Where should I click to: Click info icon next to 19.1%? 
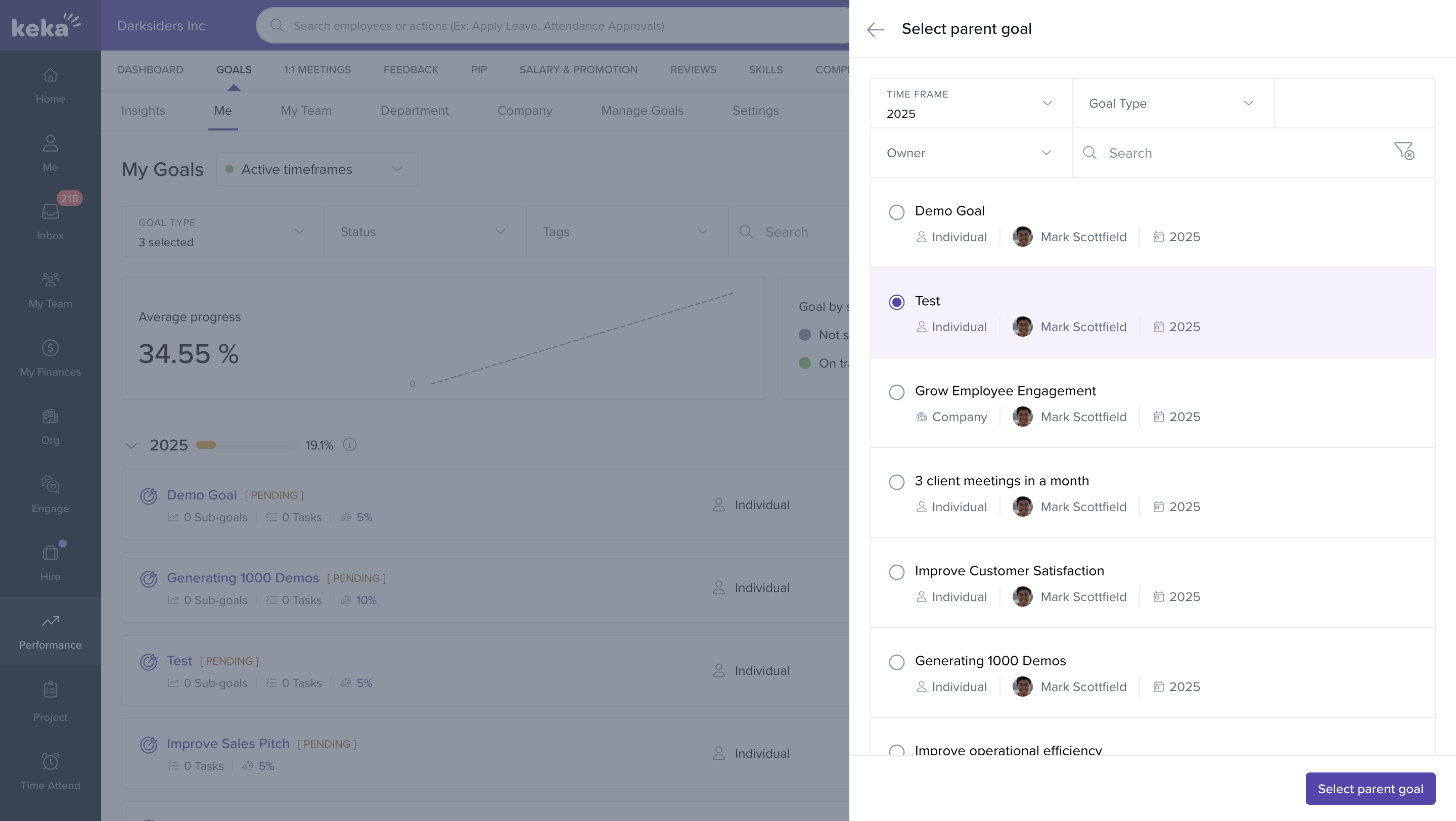[x=350, y=445]
